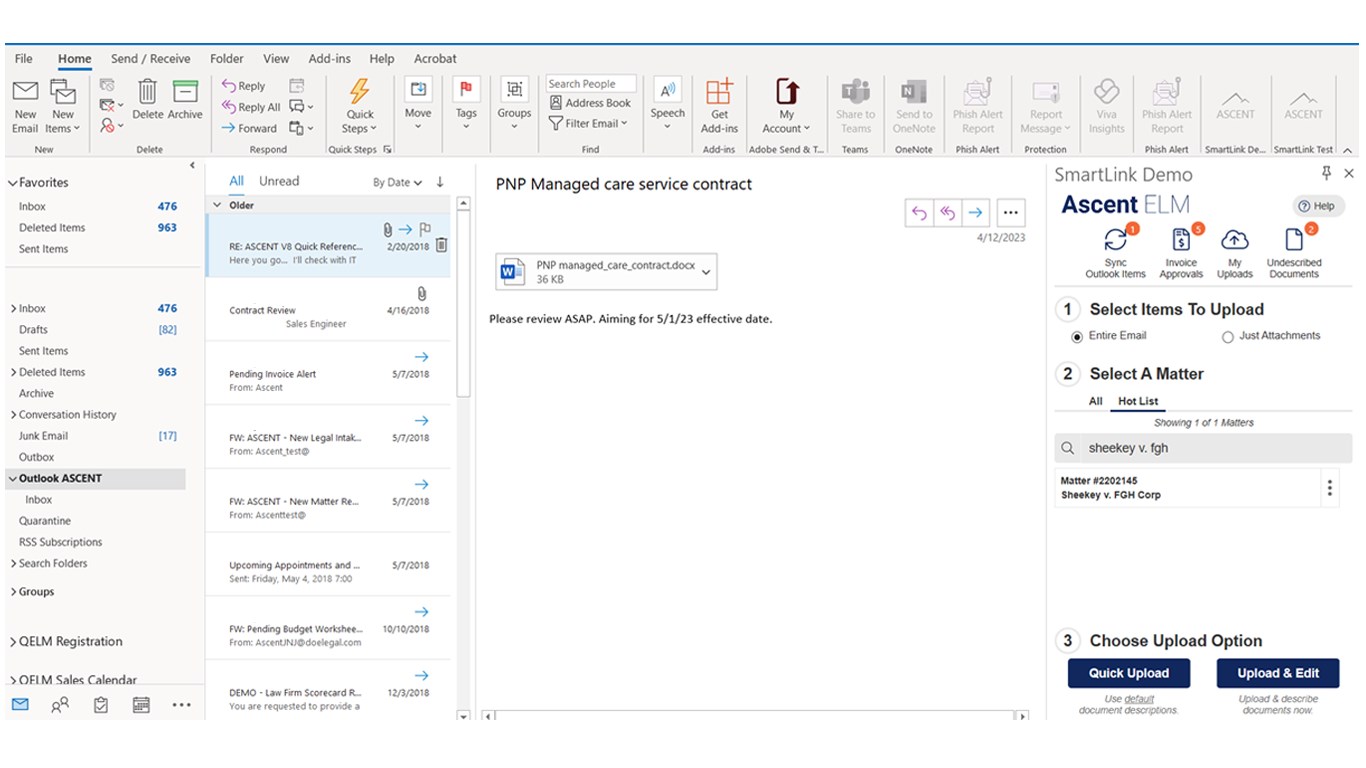Open the Folder ribbon tab
Viewport: 1366px width, 768px height.
coord(227,59)
